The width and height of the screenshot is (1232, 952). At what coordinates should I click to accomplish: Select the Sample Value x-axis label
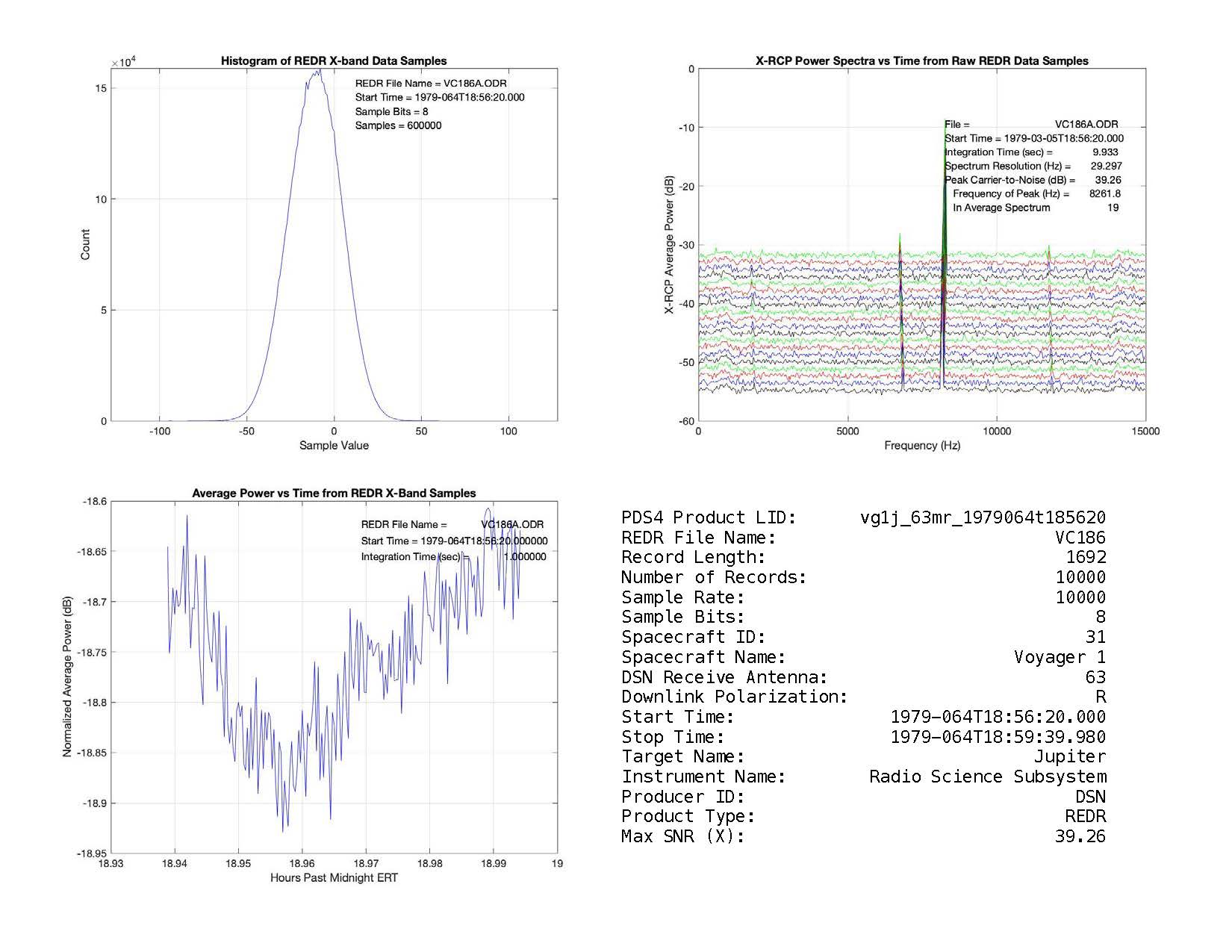tap(334, 446)
